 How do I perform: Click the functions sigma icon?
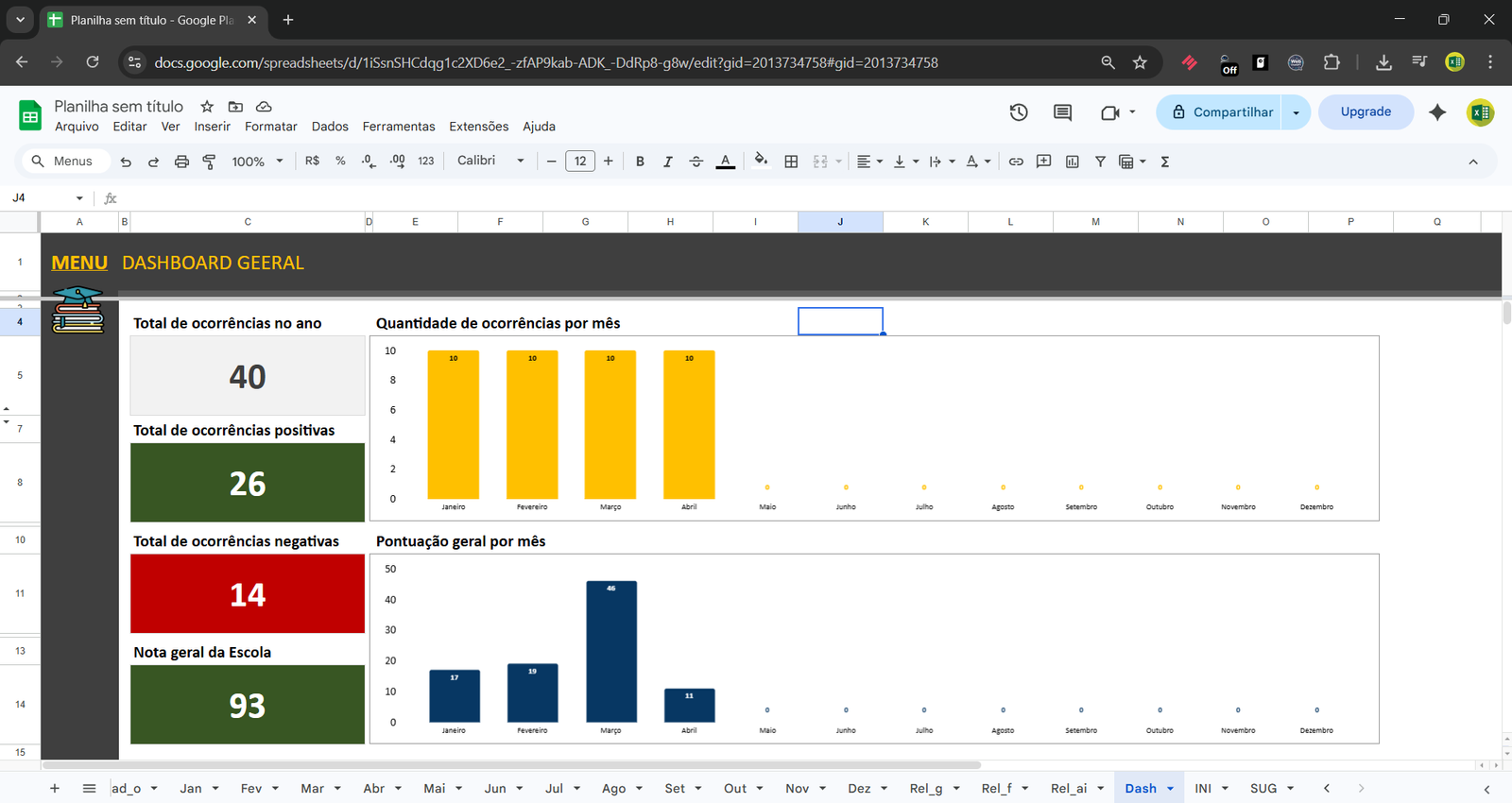(x=1165, y=162)
